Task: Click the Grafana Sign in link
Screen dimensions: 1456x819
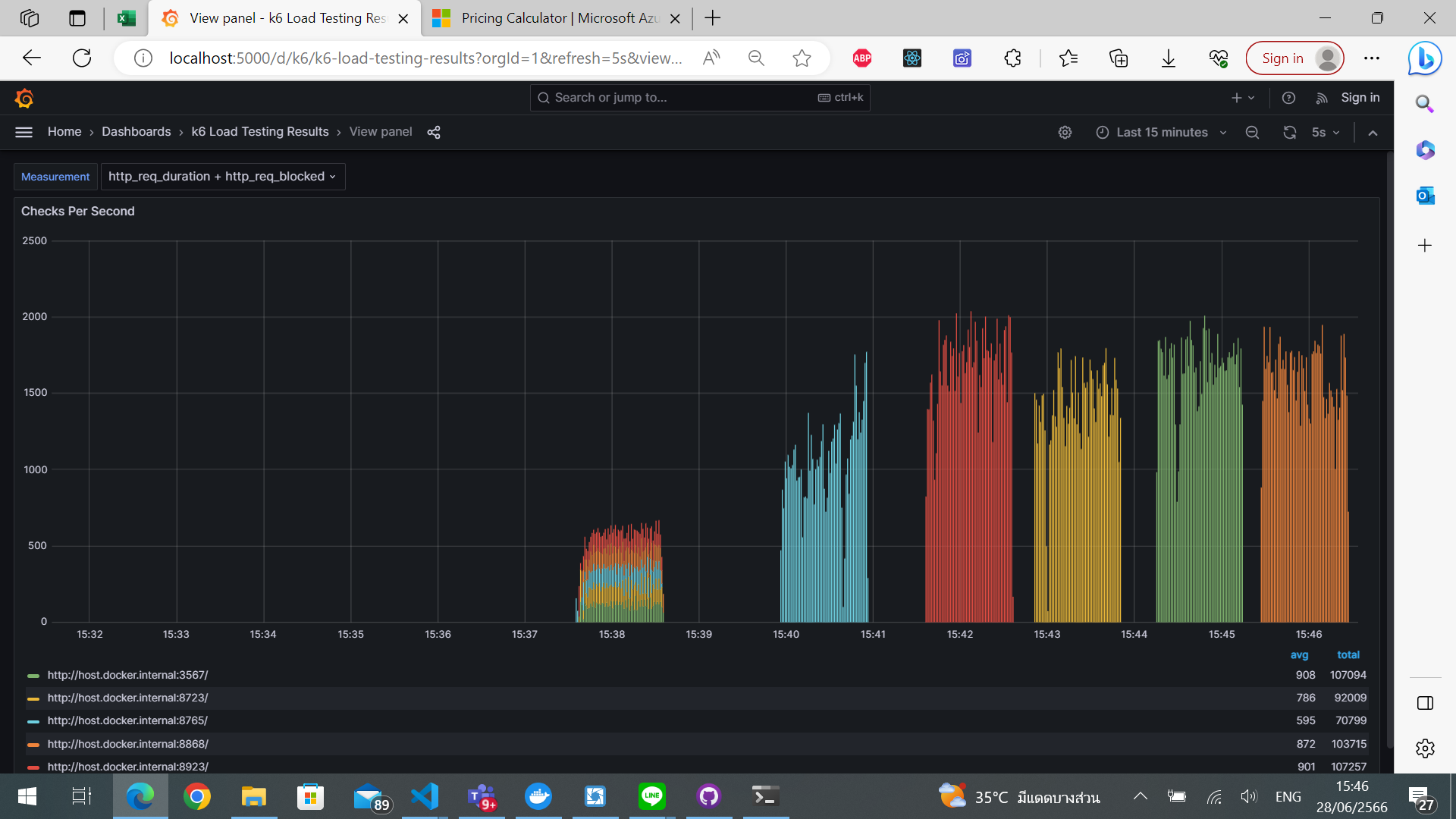Action: [x=1360, y=98]
